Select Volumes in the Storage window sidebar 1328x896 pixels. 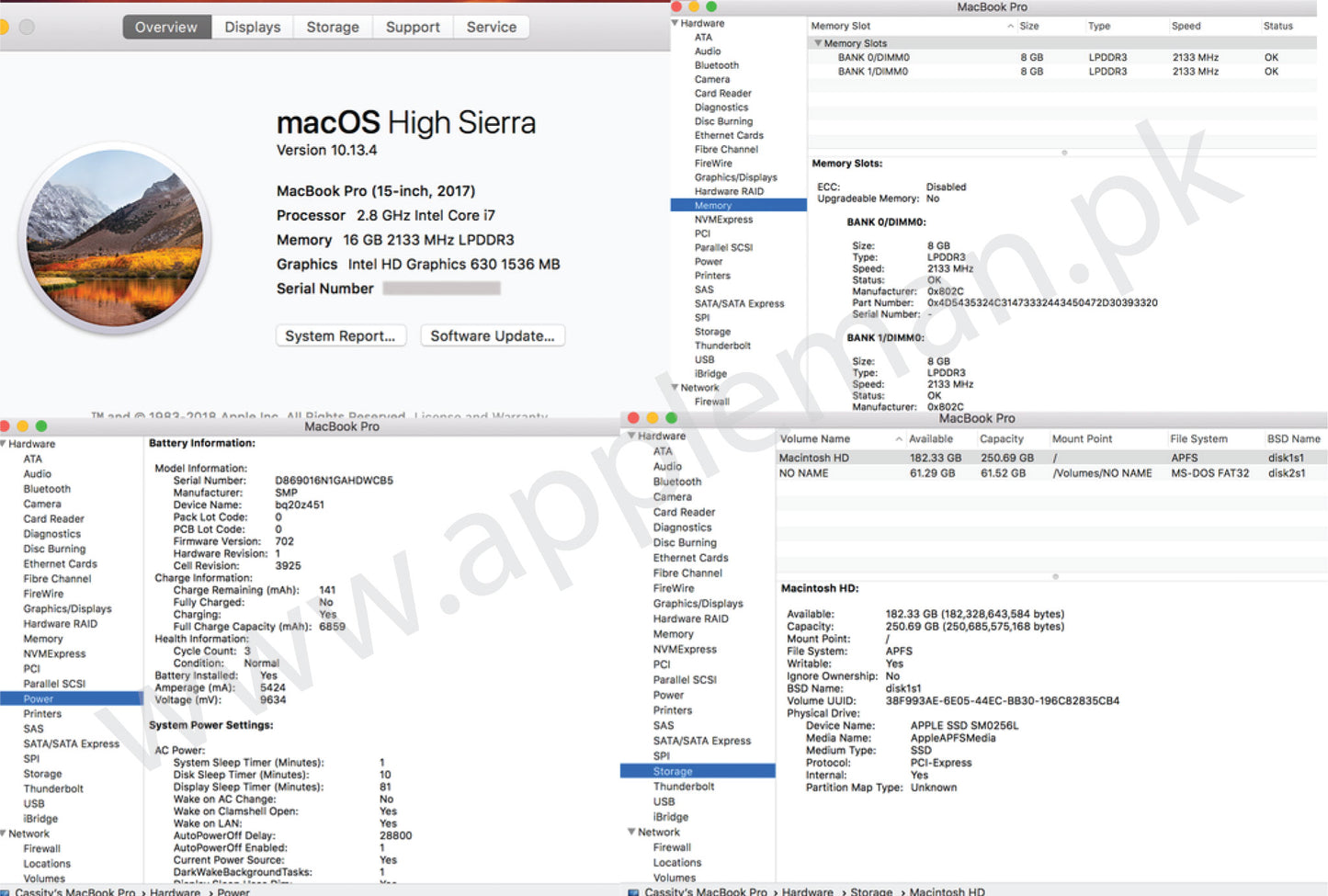click(x=674, y=878)
